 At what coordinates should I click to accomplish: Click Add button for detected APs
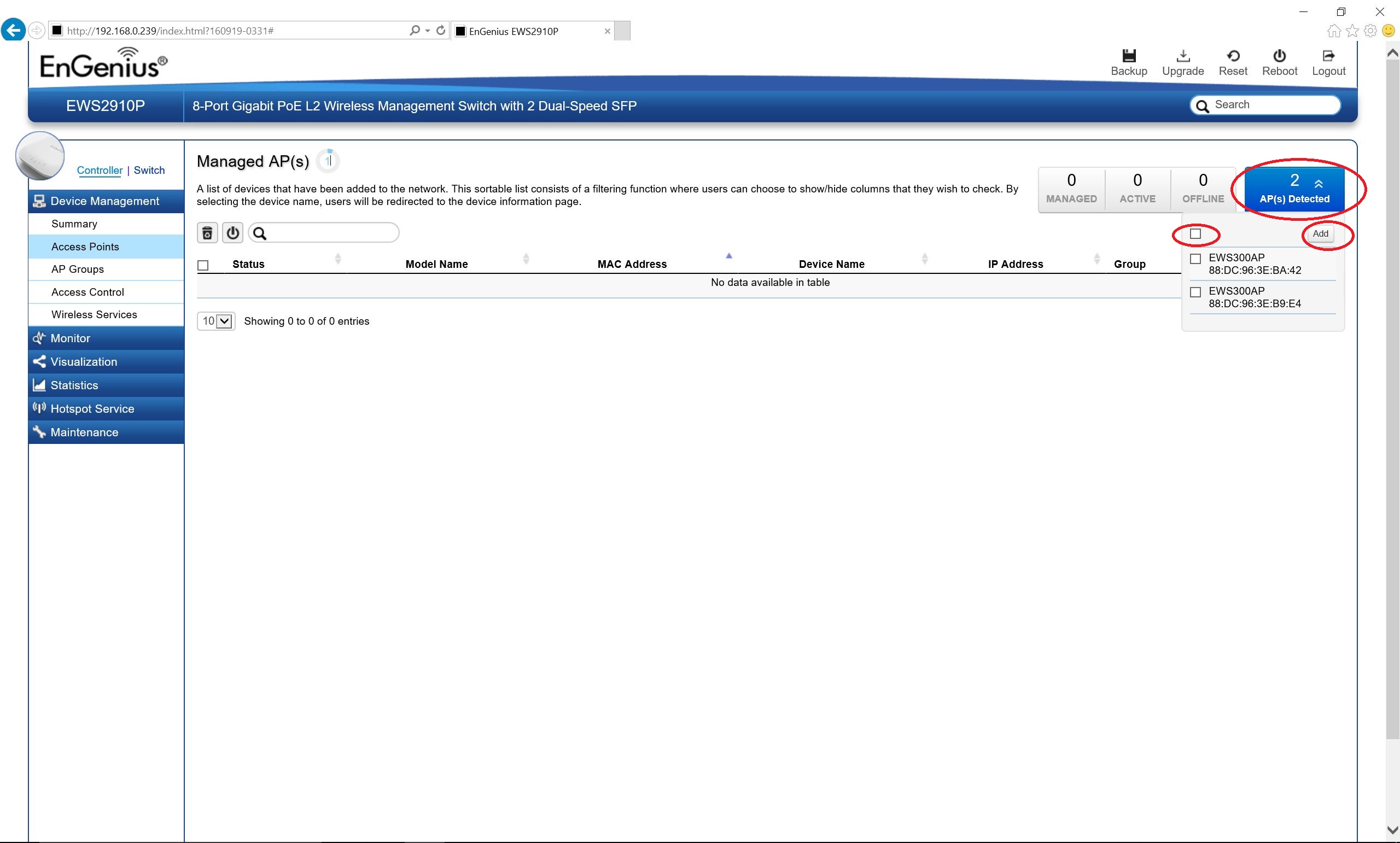click(1321, 234)
